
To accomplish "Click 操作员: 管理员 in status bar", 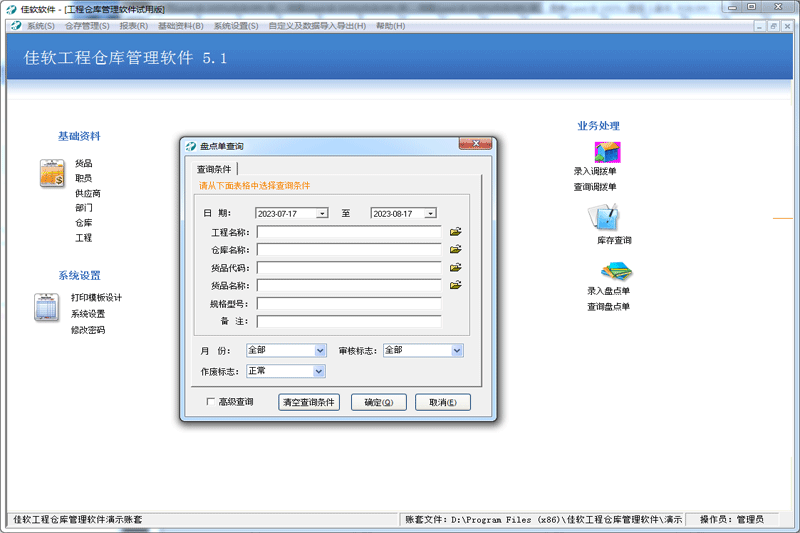I will coord(732,520).
